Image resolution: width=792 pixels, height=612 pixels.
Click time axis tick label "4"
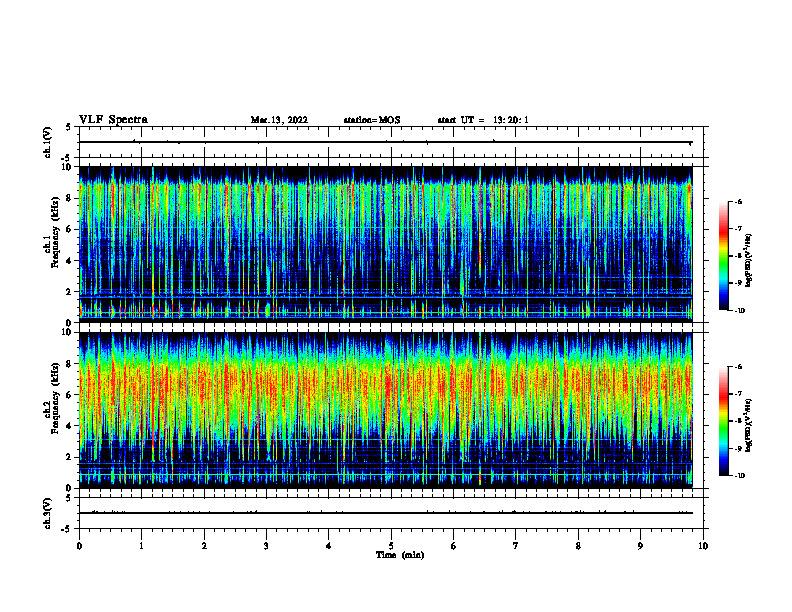329,546
